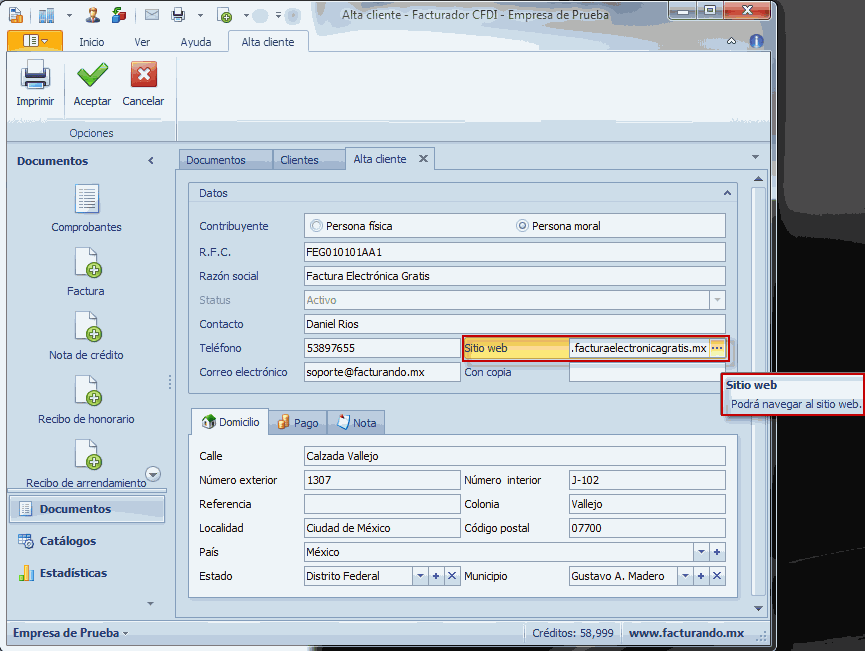Switch to the Pago tab
This screenshot has height=651, width=865.
click(297, 423)
